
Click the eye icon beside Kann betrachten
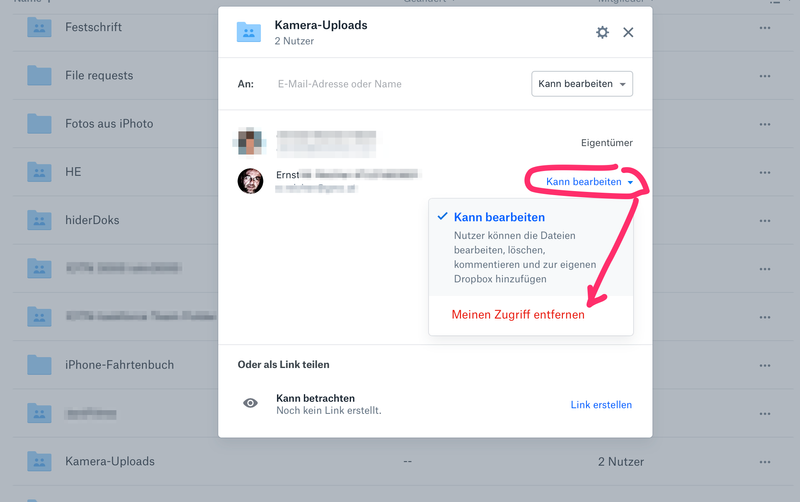pyautogui.click(x=250, y=403)
